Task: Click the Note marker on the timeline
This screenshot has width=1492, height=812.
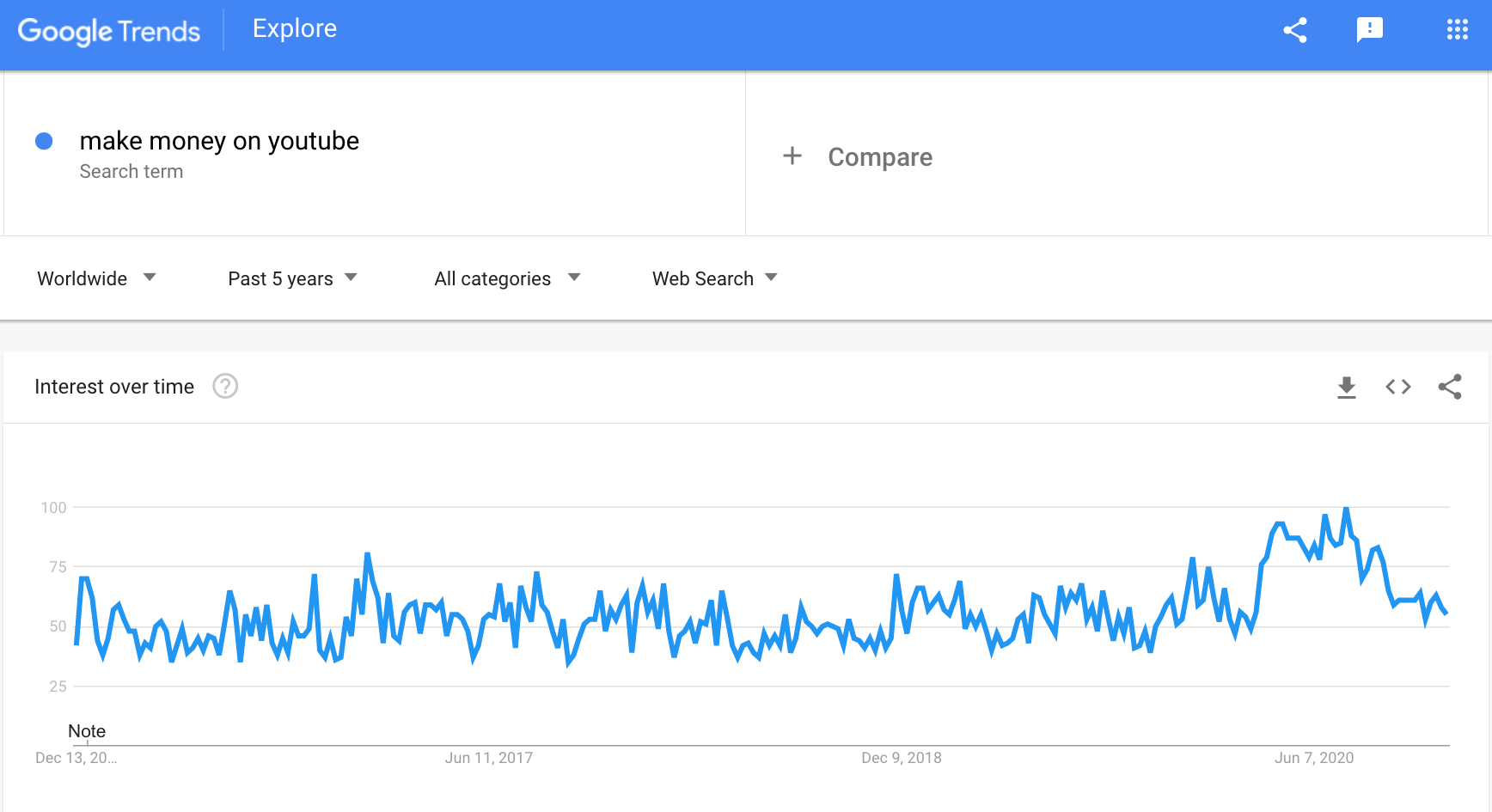Action: tap(87, 731)
